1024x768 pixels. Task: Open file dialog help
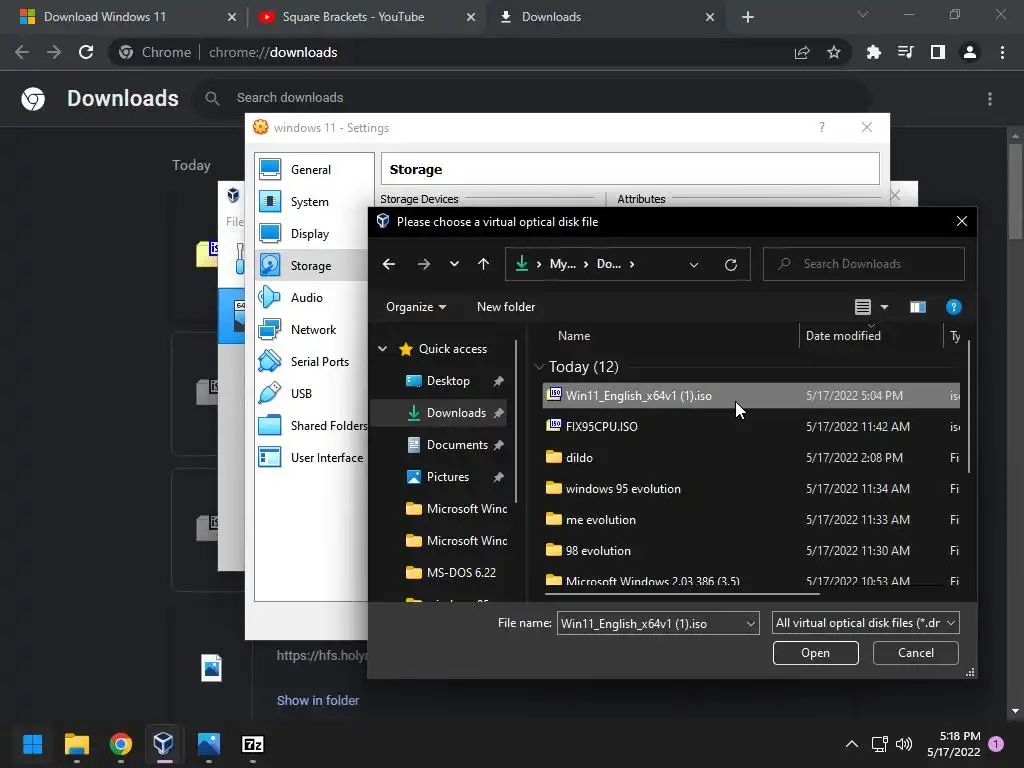pos(953,307)
